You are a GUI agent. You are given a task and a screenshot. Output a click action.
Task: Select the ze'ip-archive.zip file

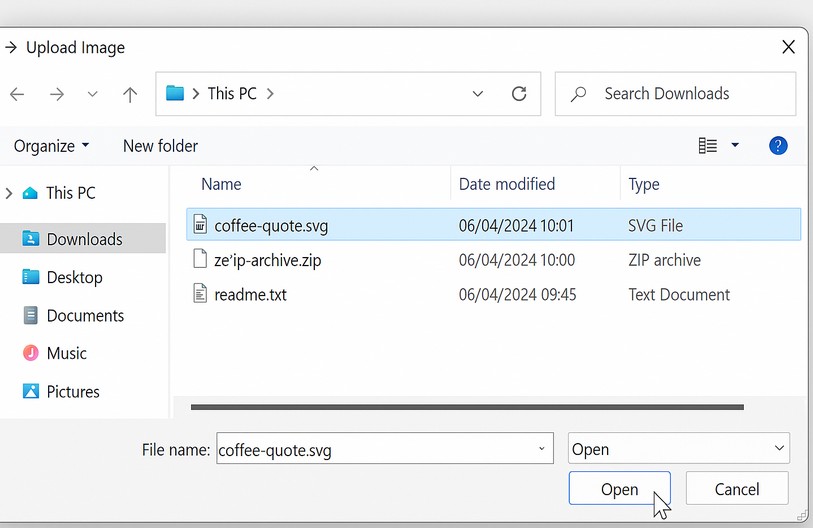[x=268, y=260]
